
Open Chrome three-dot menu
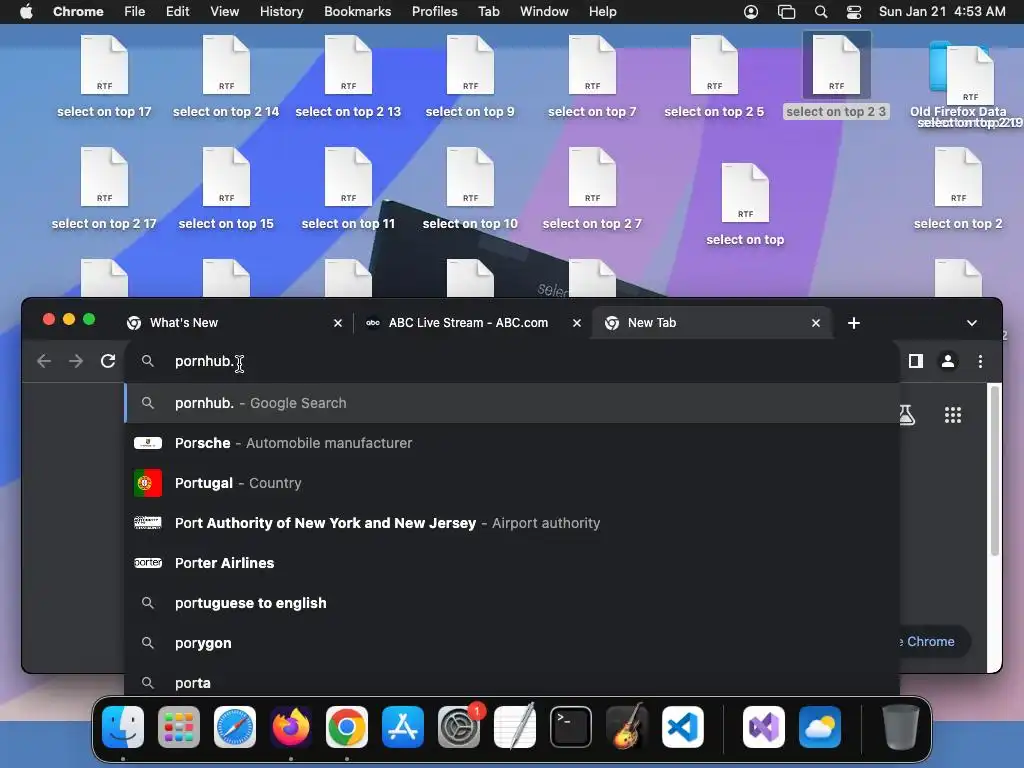tap(980, 361)
